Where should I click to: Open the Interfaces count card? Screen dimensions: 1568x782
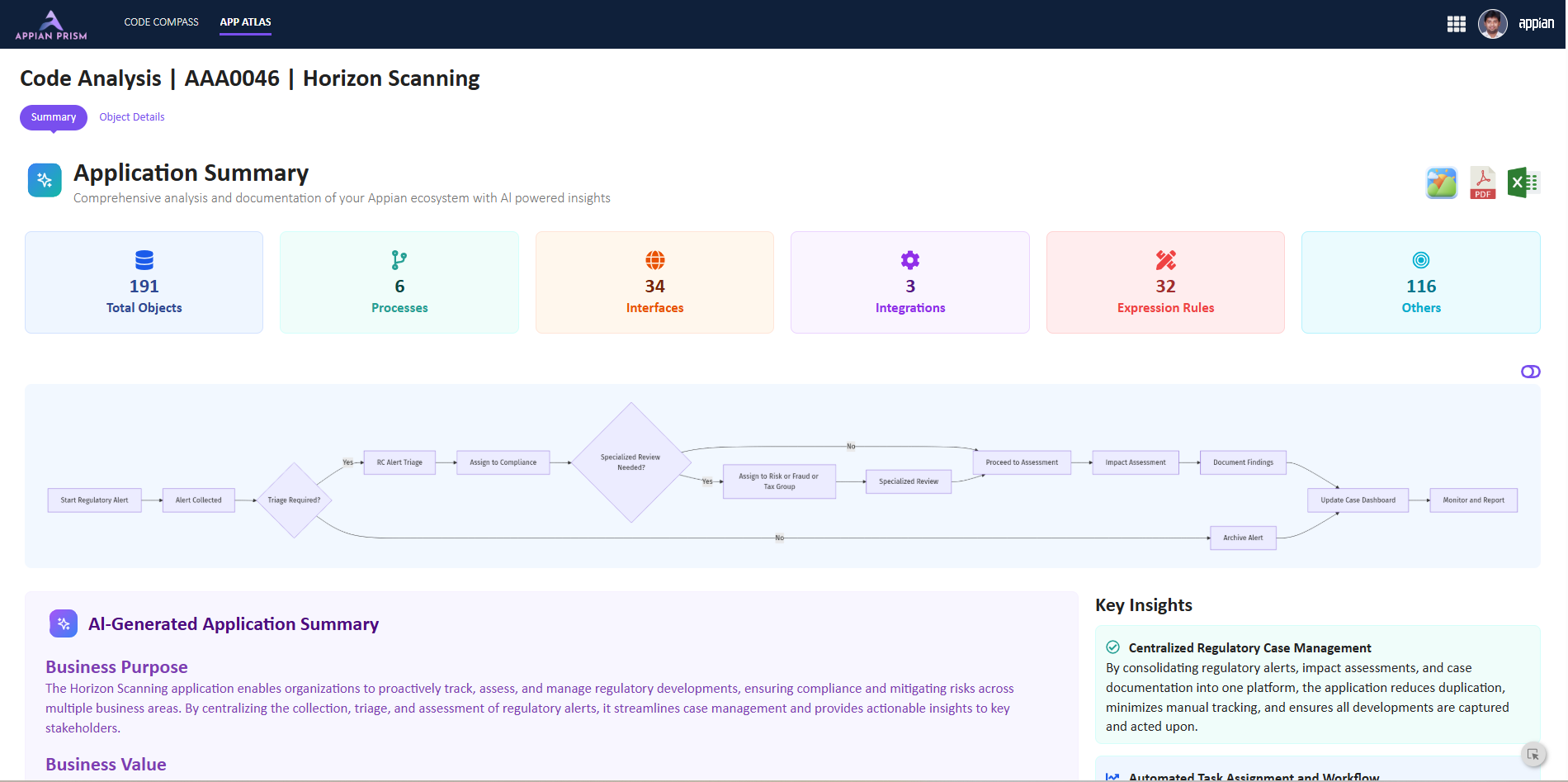click(x=654, y=282)
